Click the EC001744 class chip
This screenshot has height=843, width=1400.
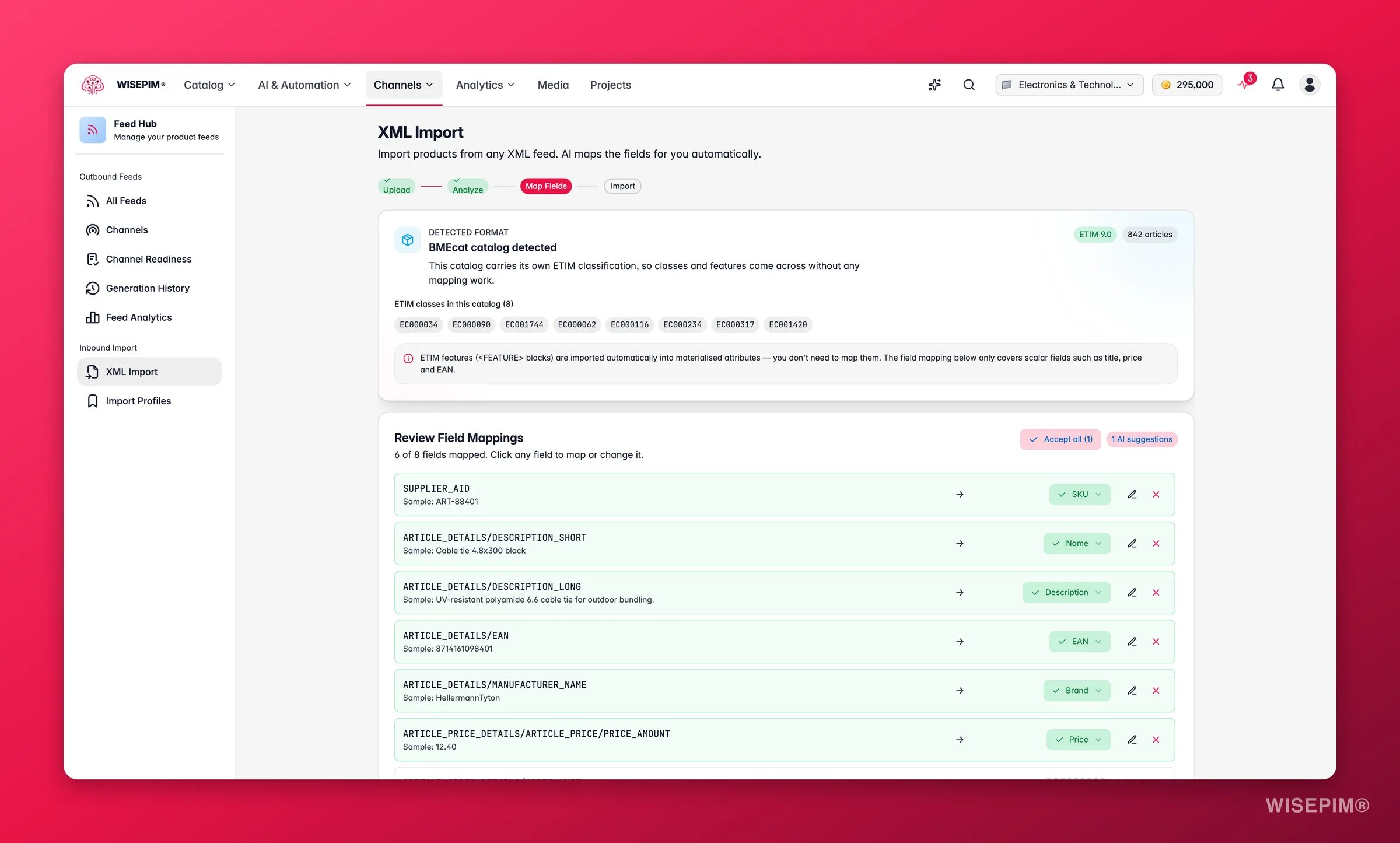pyautogui.click(x=524, y=324)
